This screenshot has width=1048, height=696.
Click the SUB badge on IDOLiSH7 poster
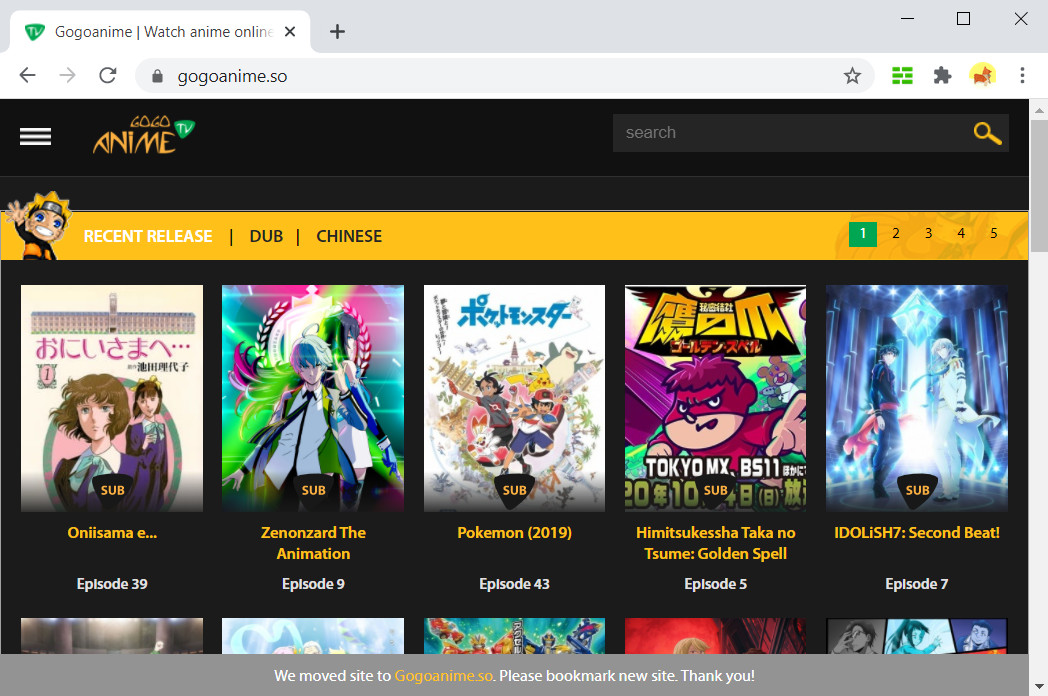pyautogui.click(x=916, y=490)
